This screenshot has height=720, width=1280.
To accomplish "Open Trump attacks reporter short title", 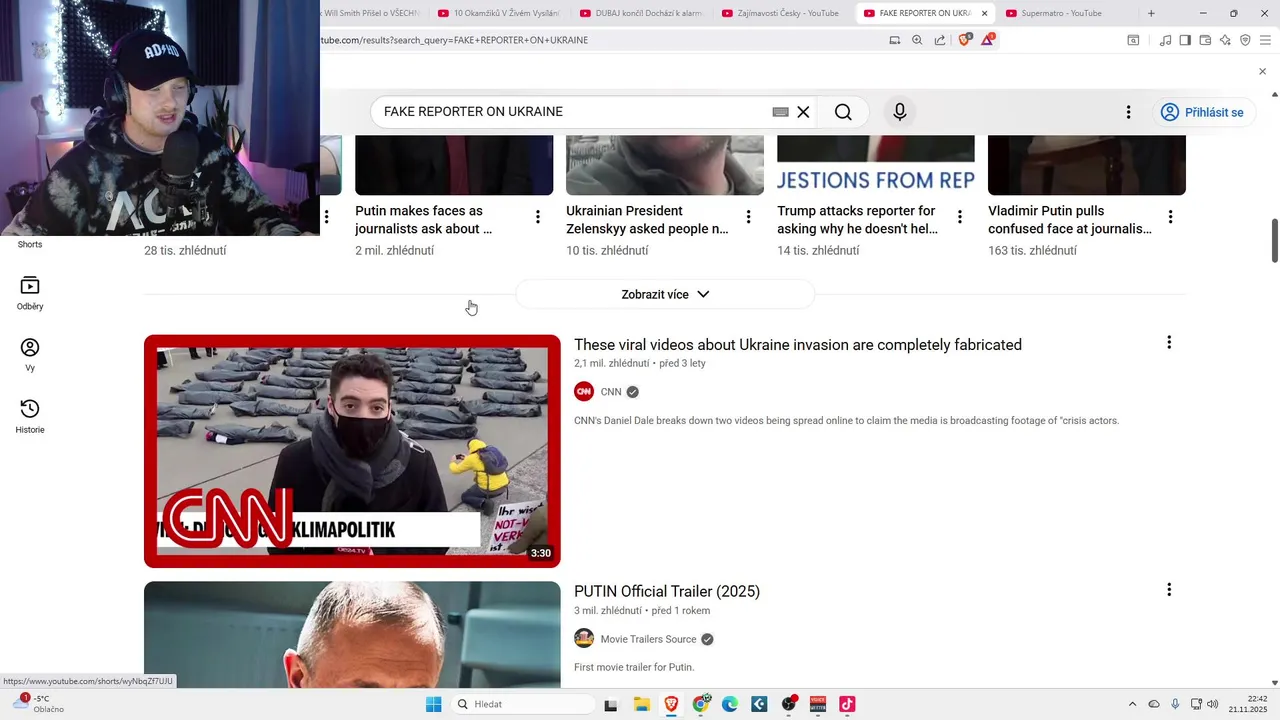I will (858, 220).
